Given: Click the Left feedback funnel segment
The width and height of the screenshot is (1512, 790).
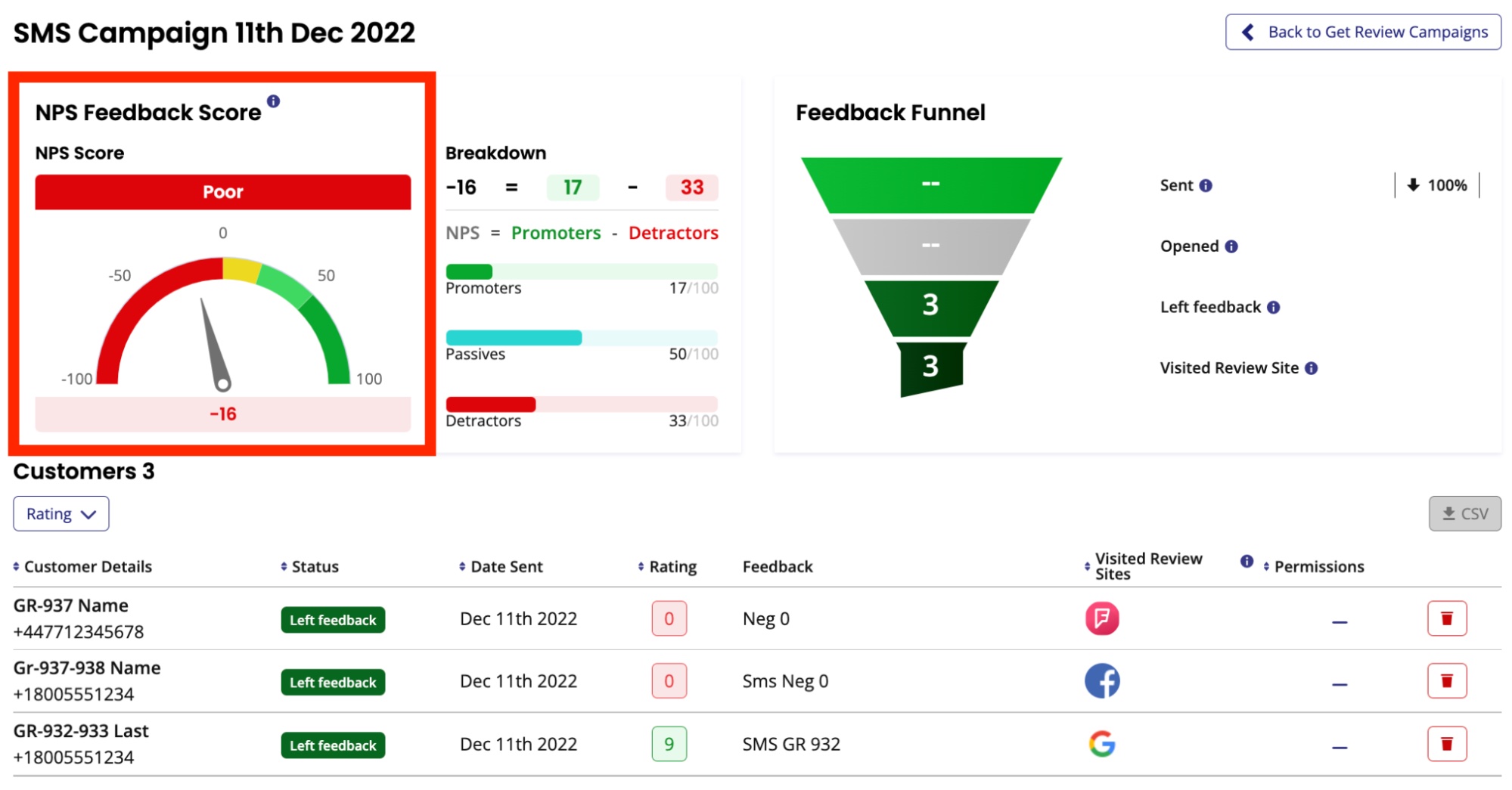Looking at the screenshot, I should [x=931, y=305].
